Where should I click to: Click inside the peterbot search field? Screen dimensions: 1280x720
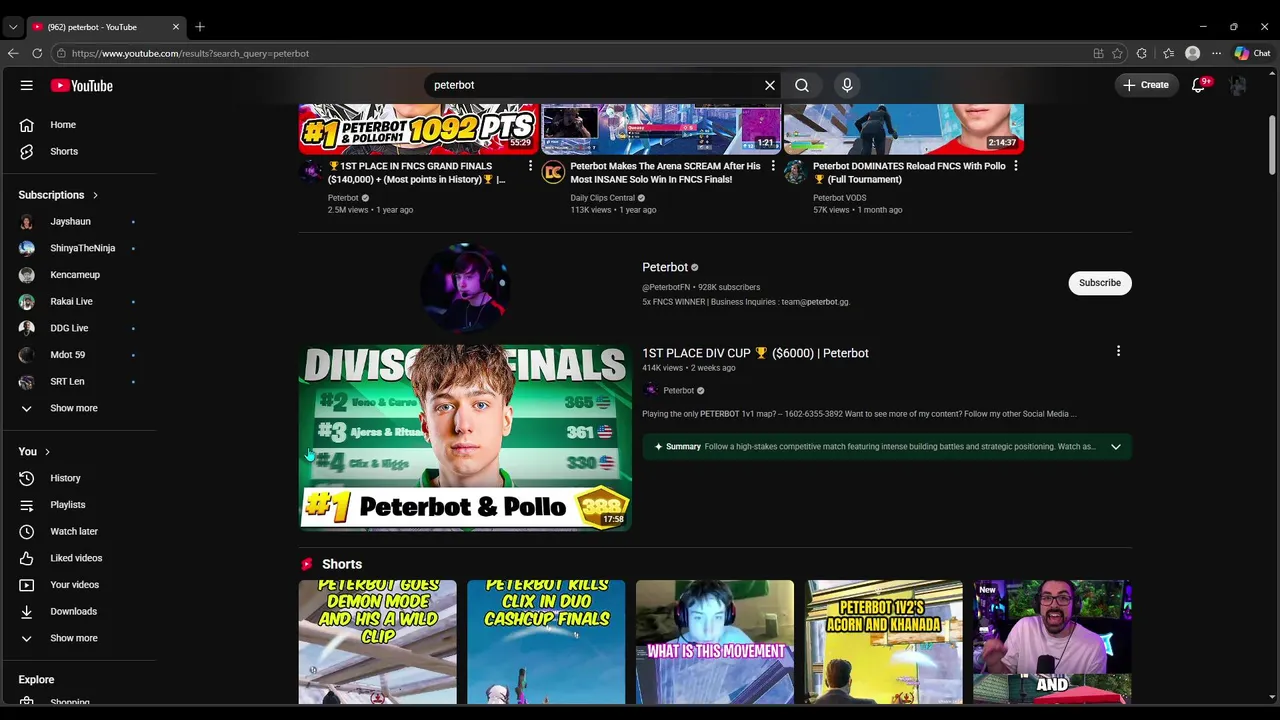(x=595, y=85)
